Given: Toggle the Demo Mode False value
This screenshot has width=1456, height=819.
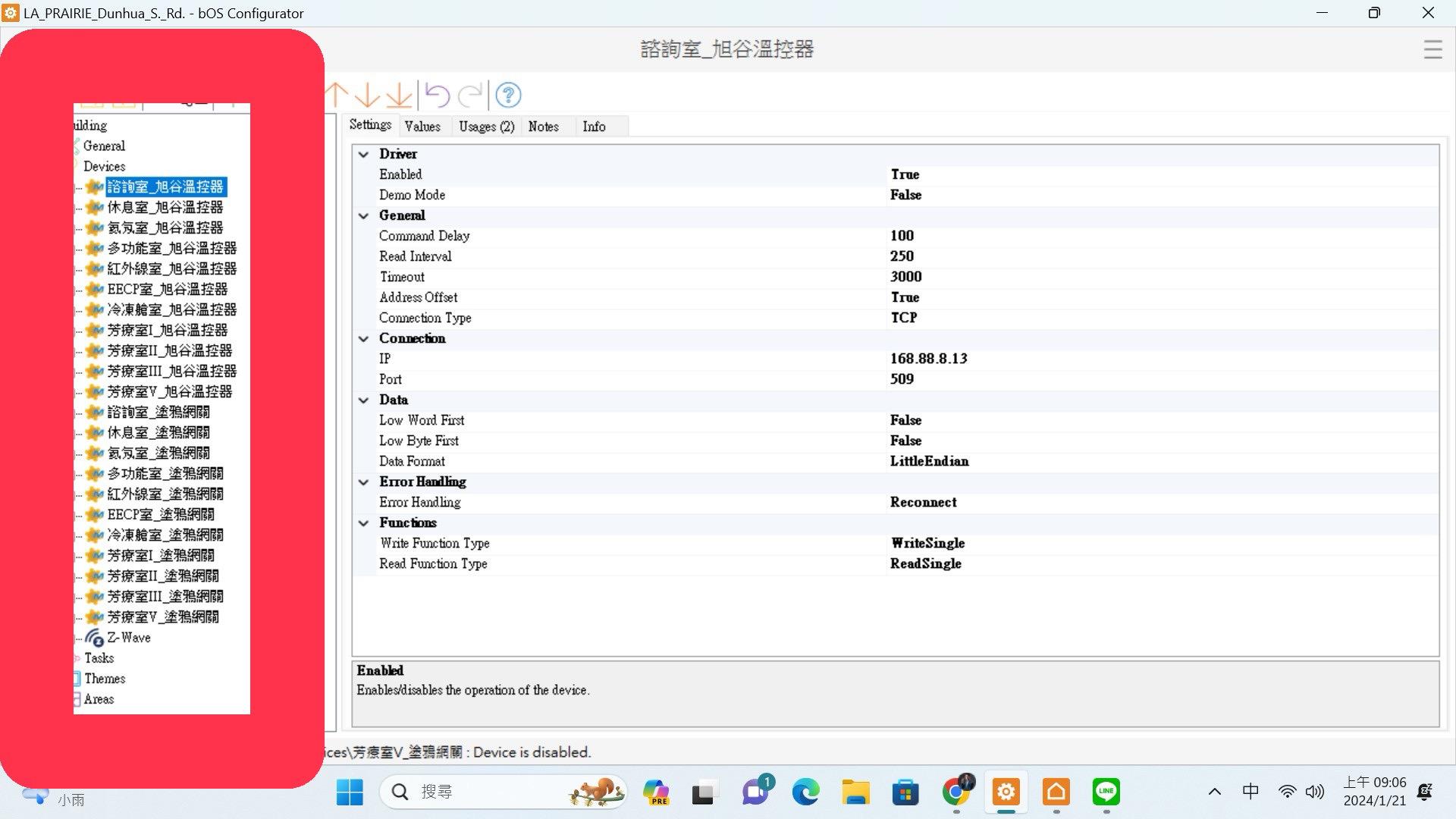Looking at the screenshot, I should (x=905, y=195).
